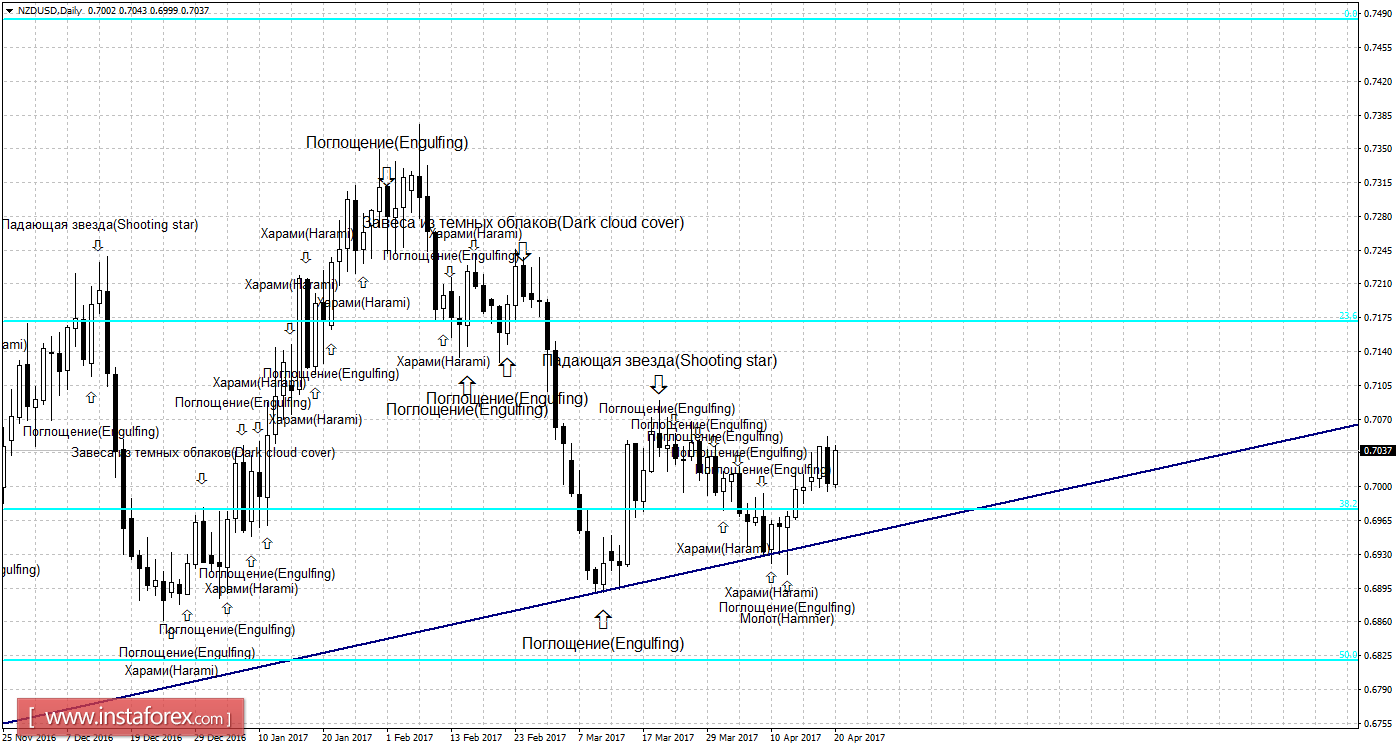The image size is (1398, 749).
Task: Click the 23.6 Fibonacci level label
Action: (1348, 316)
